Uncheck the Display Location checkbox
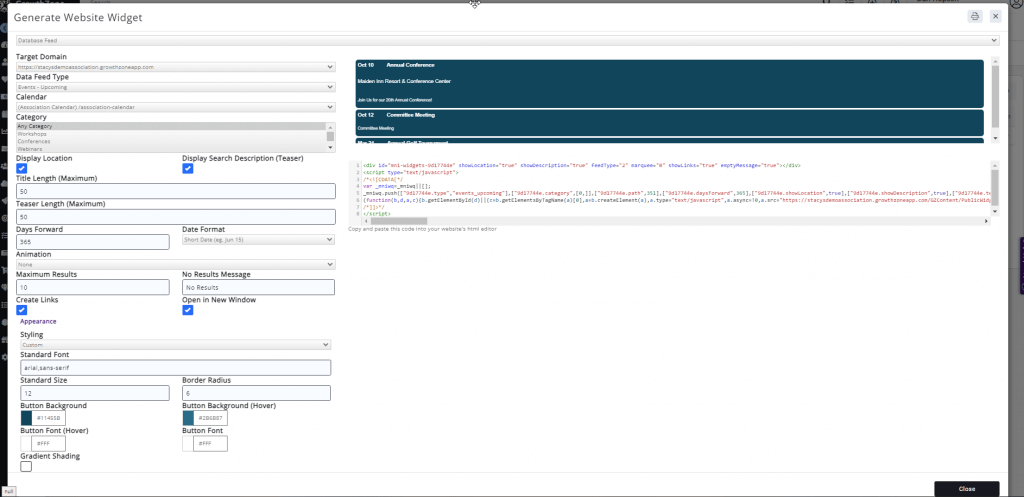 point(22,168)
